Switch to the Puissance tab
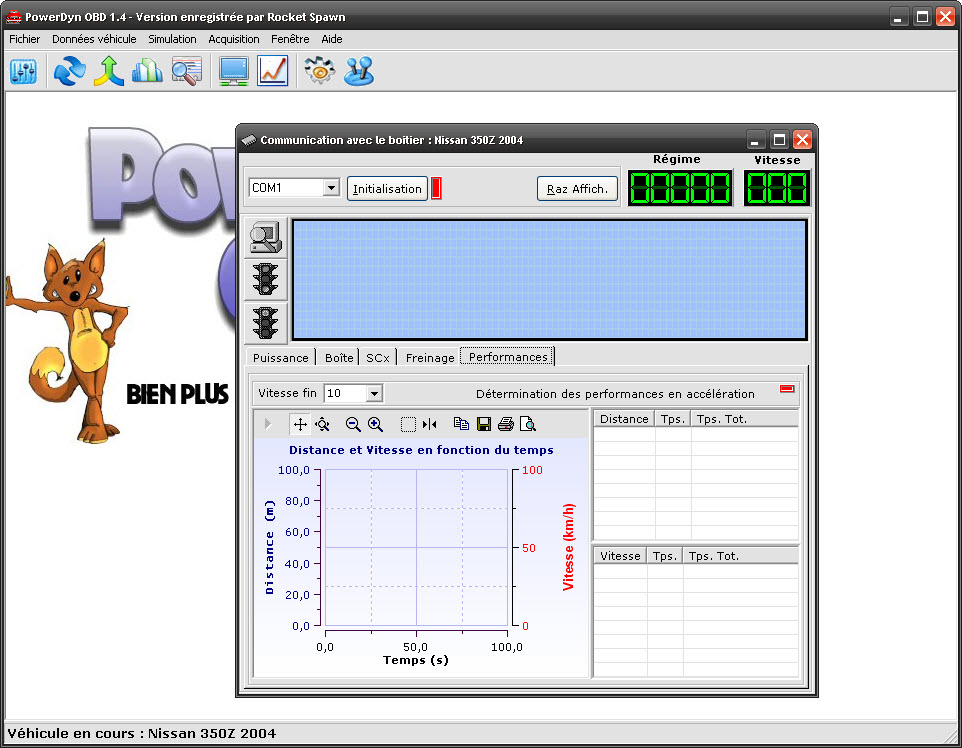 (x=281, y=357)
